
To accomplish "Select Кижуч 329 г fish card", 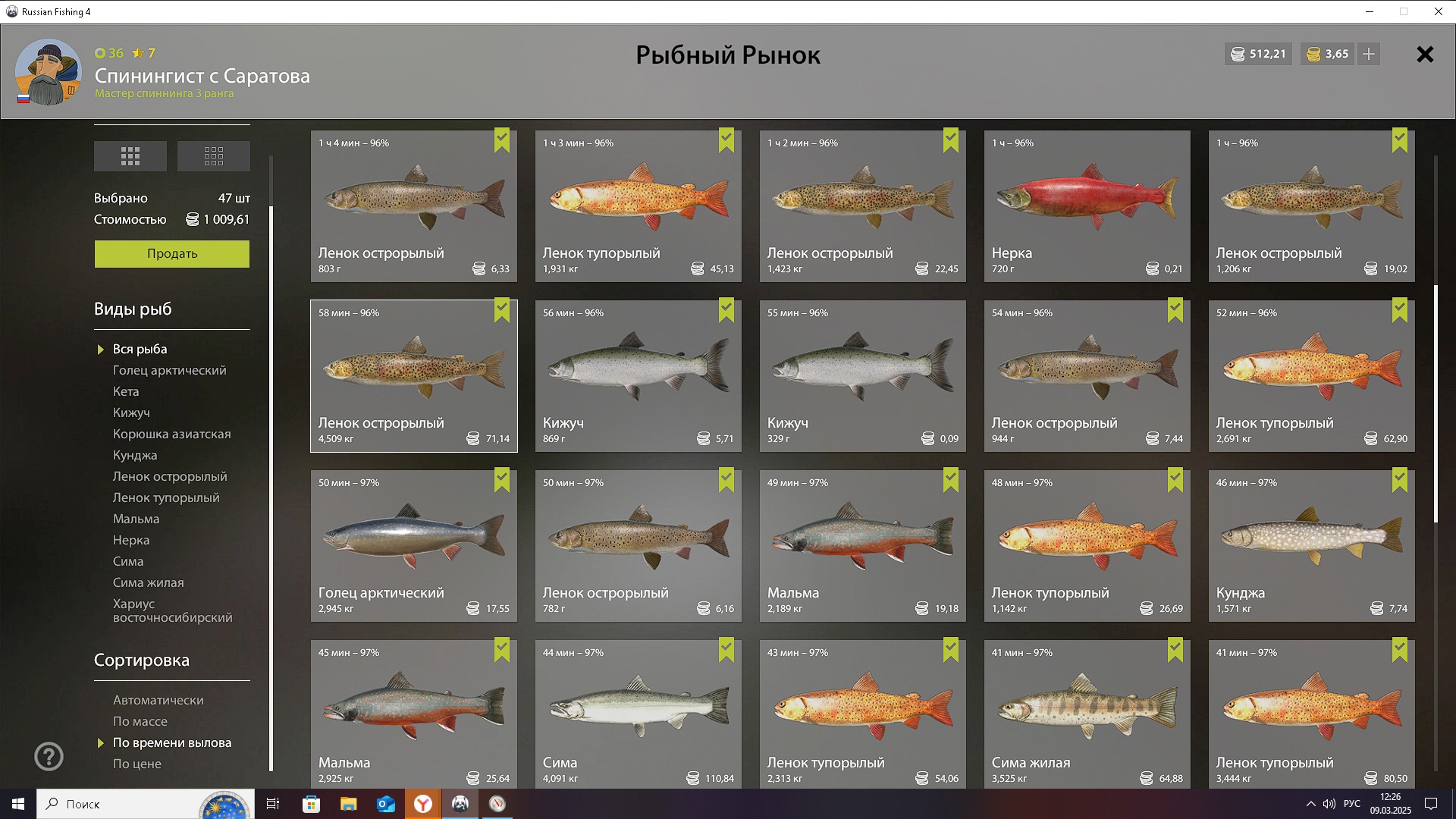I will click(x=863, y=376).
